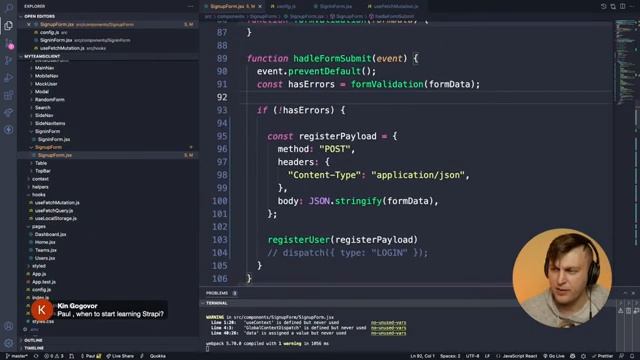Expand the Modal folder
The height and width of the screenshot is (360, 640).
[42, 92]
